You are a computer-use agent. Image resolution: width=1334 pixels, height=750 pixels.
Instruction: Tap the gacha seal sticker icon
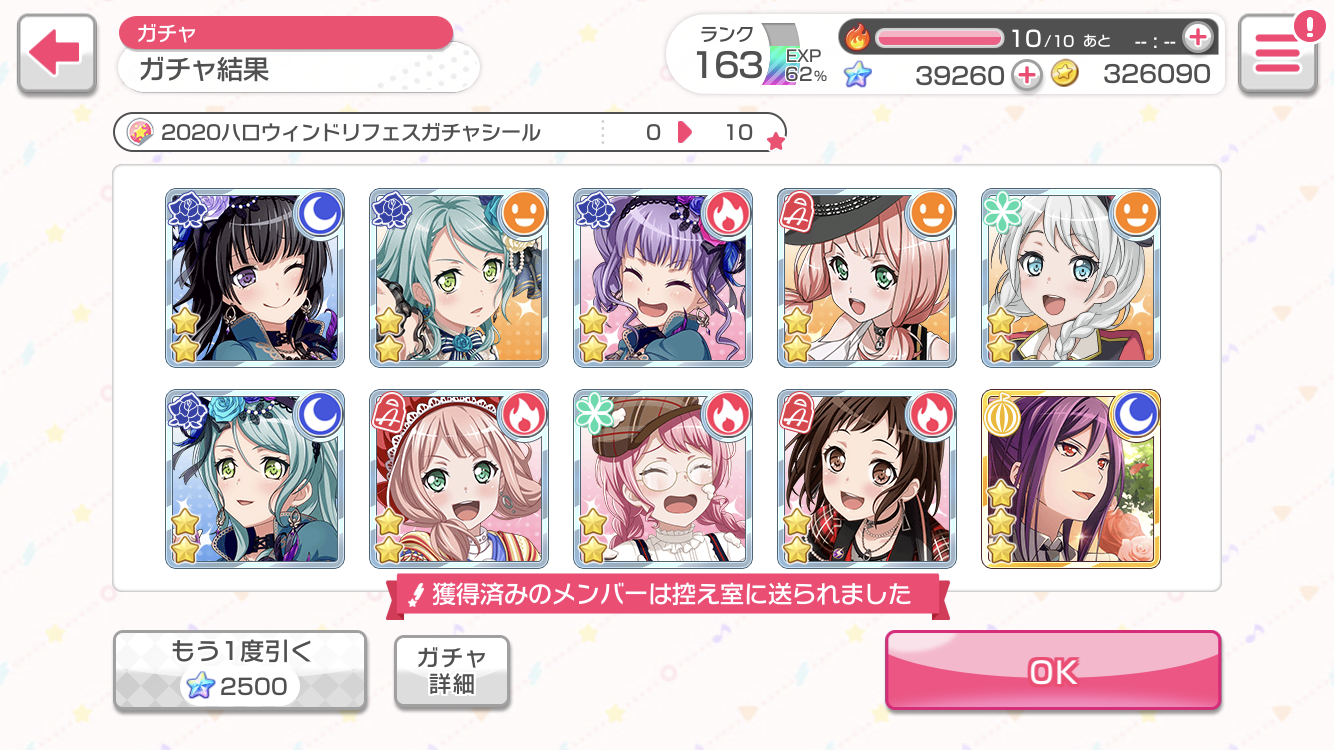pos(141,132)
